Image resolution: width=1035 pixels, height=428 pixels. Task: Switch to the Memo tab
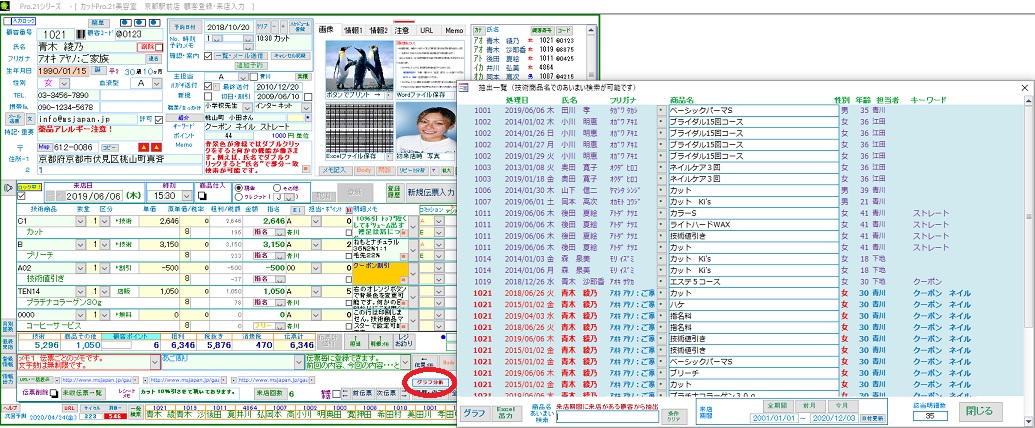[x=453, y=30]
